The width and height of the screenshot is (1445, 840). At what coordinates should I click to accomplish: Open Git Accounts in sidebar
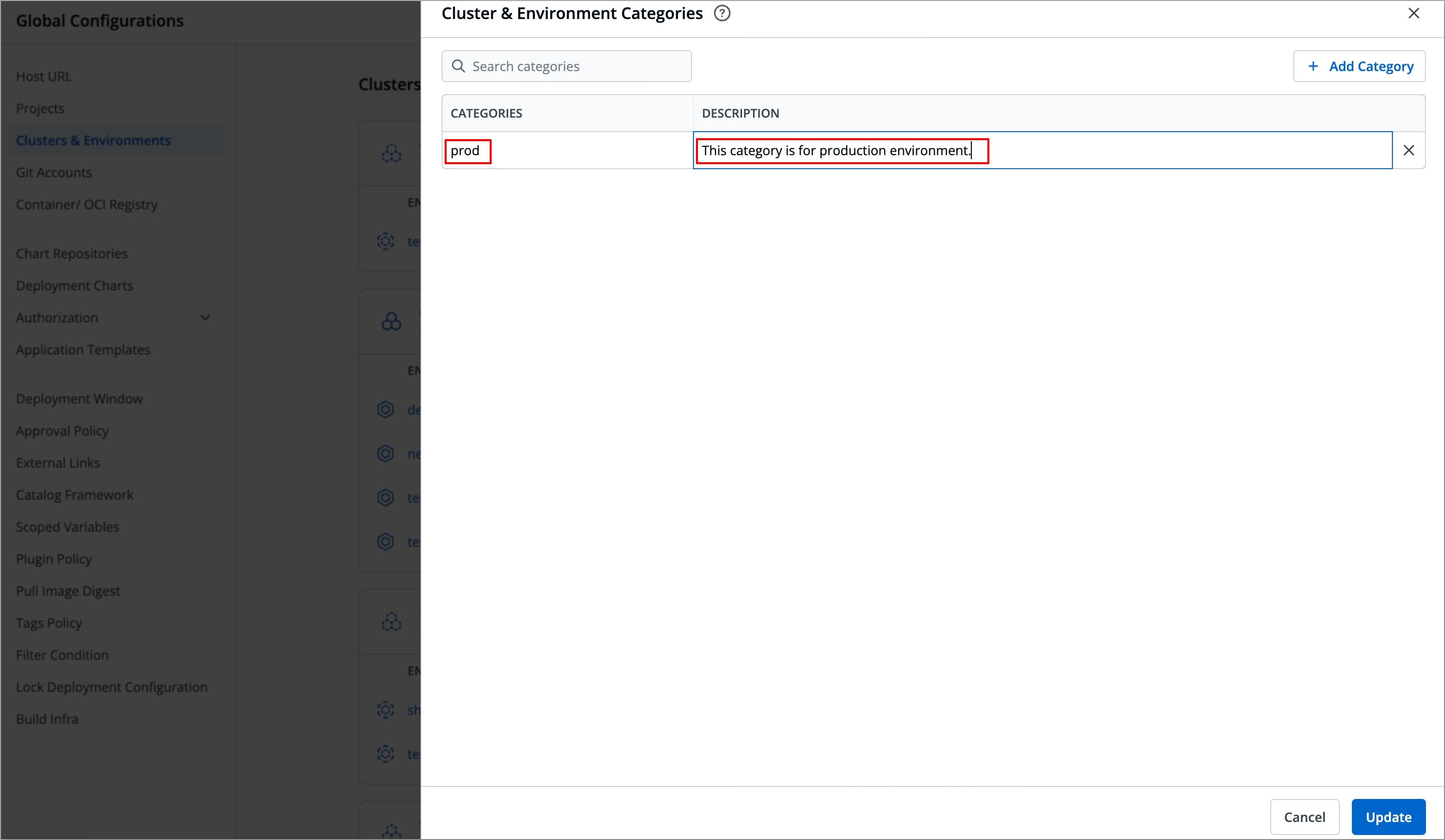[x=54, y=173]
